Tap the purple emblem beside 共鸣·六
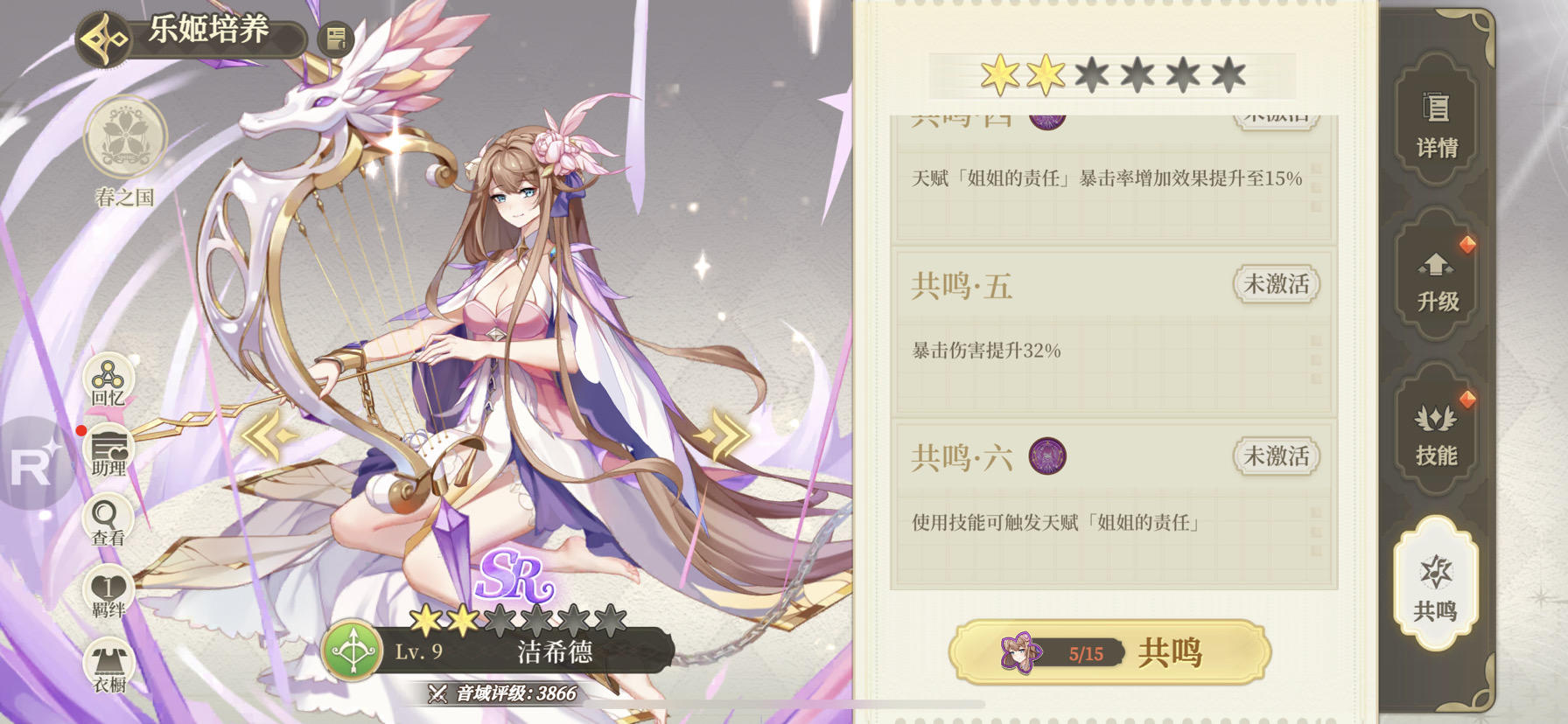 (1046, 456)
